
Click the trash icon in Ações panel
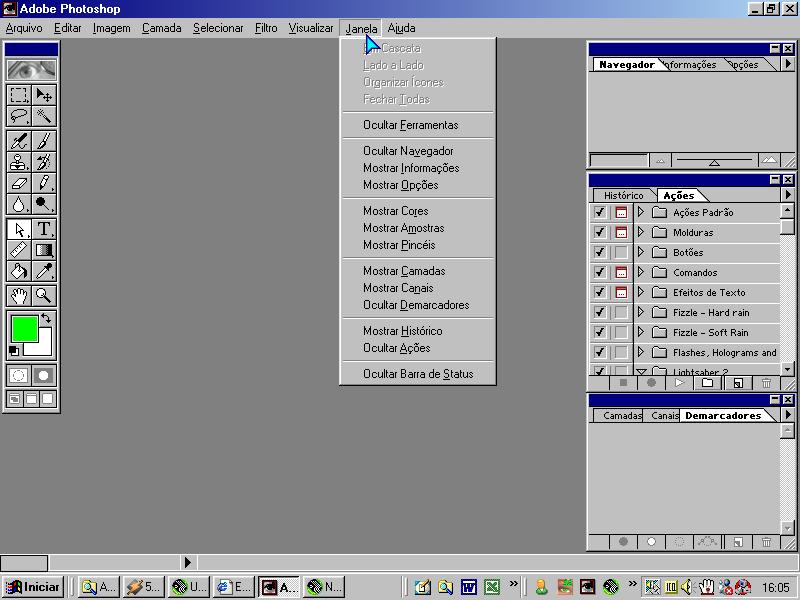[x=766, y=383]
